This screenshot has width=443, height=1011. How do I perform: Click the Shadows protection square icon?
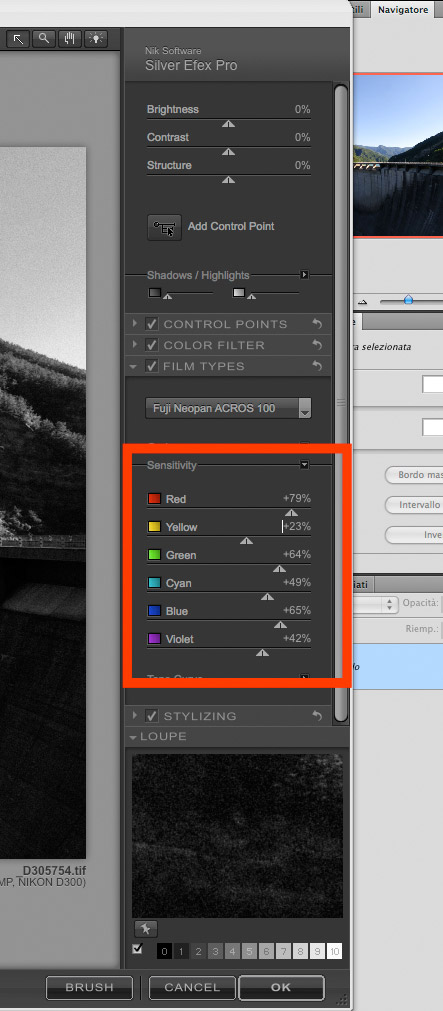pos(155,293)
